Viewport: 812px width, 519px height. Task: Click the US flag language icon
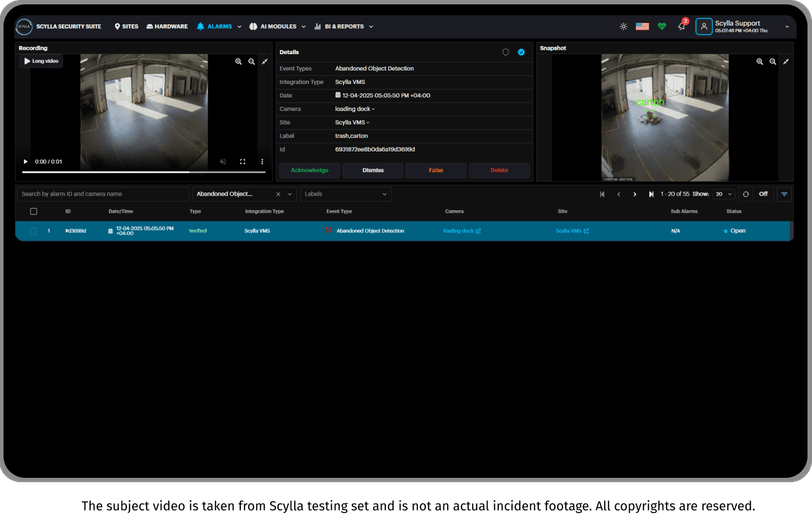642,26
